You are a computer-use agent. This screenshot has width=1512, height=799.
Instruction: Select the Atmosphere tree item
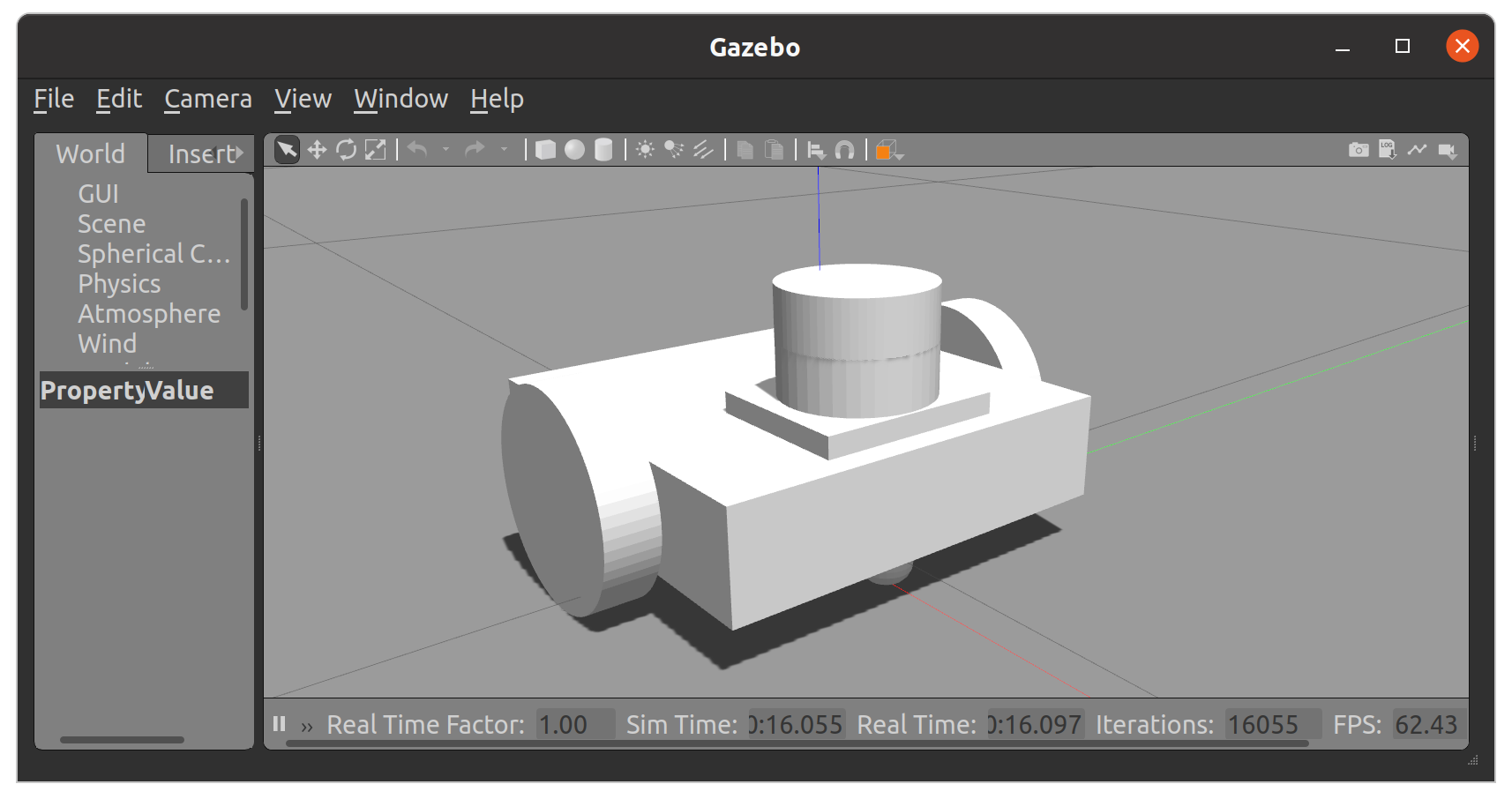(149, 314)
